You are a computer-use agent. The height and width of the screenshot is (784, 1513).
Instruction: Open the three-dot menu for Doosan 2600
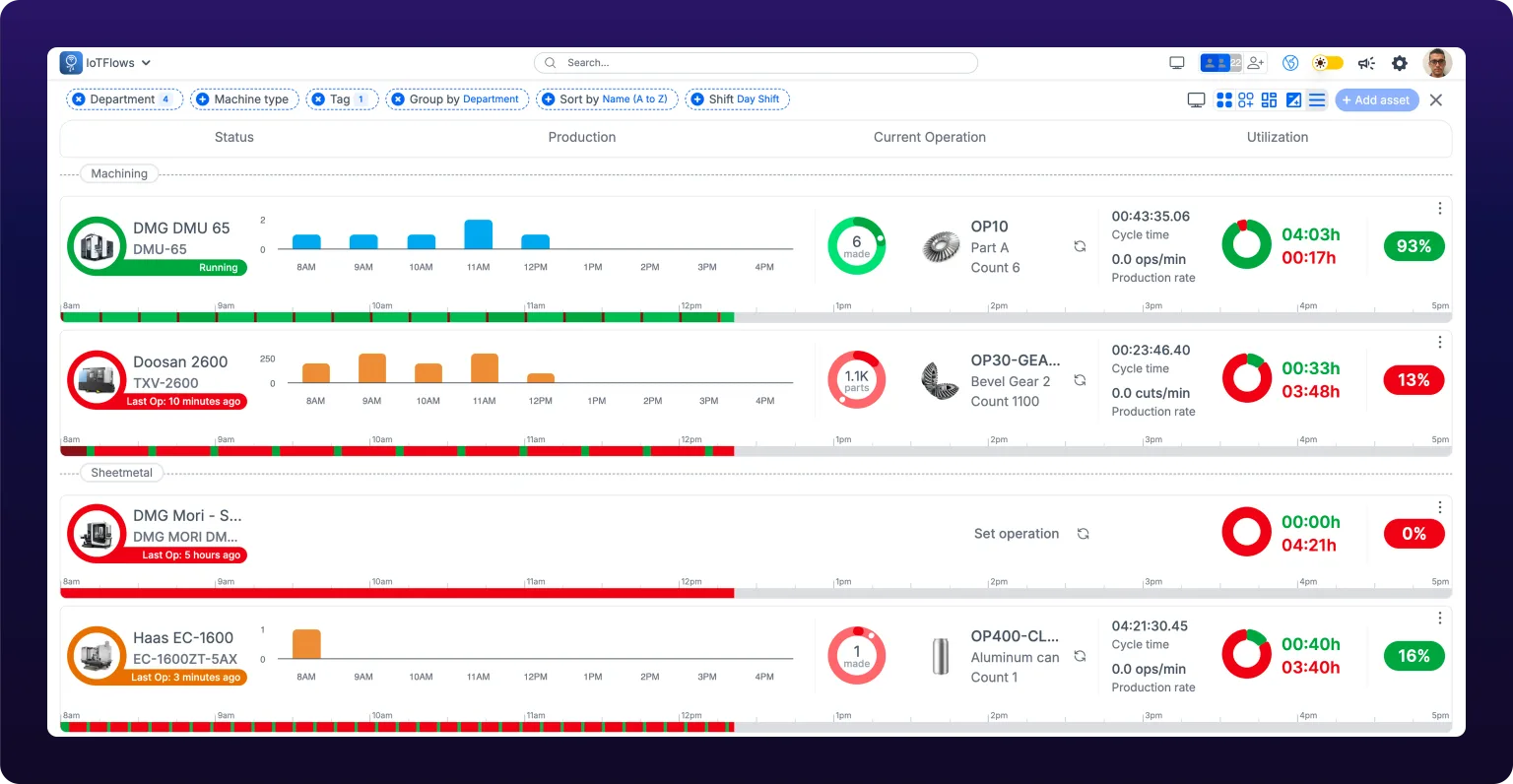point(1440,342)
